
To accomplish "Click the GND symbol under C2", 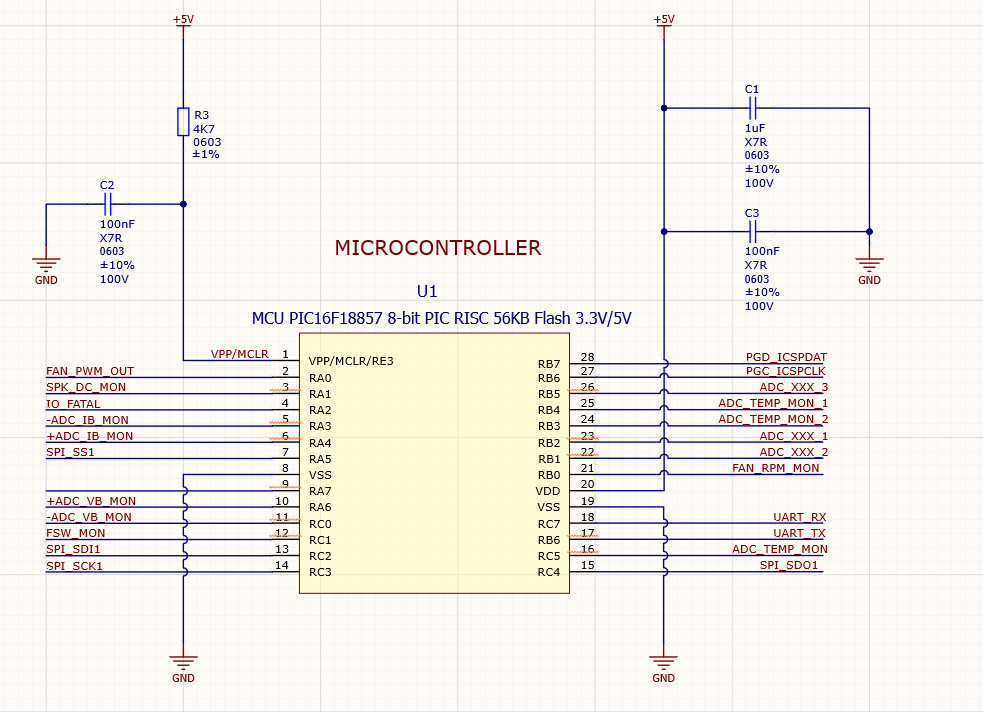I will (46, 263).
